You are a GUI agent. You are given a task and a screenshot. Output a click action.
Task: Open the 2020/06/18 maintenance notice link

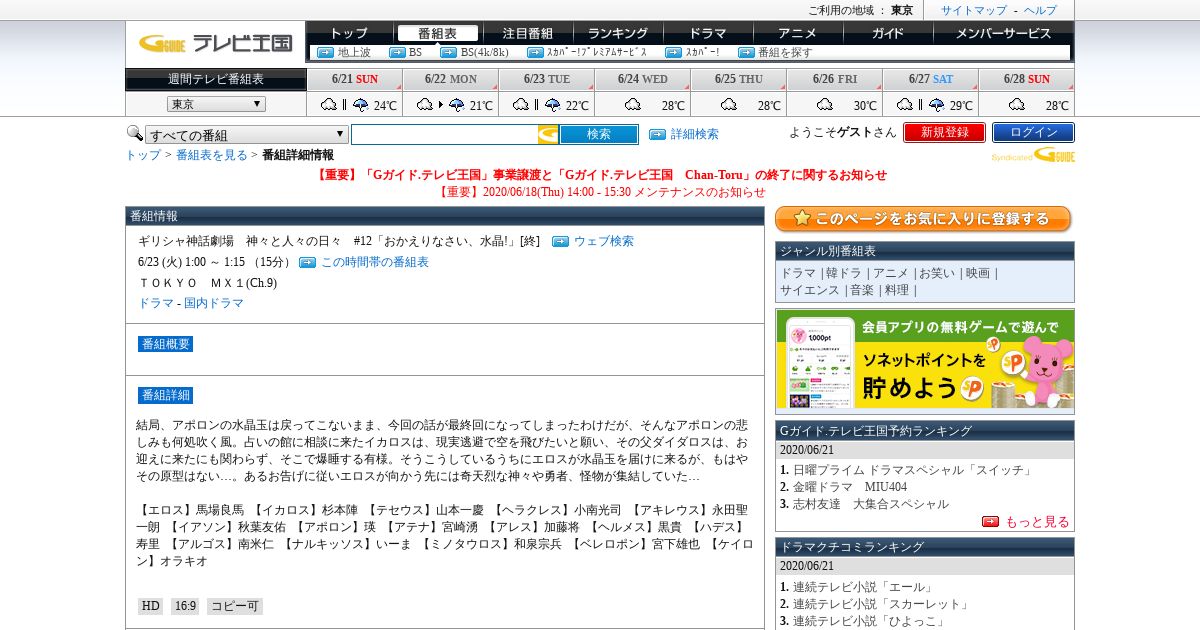pos(602,192)
